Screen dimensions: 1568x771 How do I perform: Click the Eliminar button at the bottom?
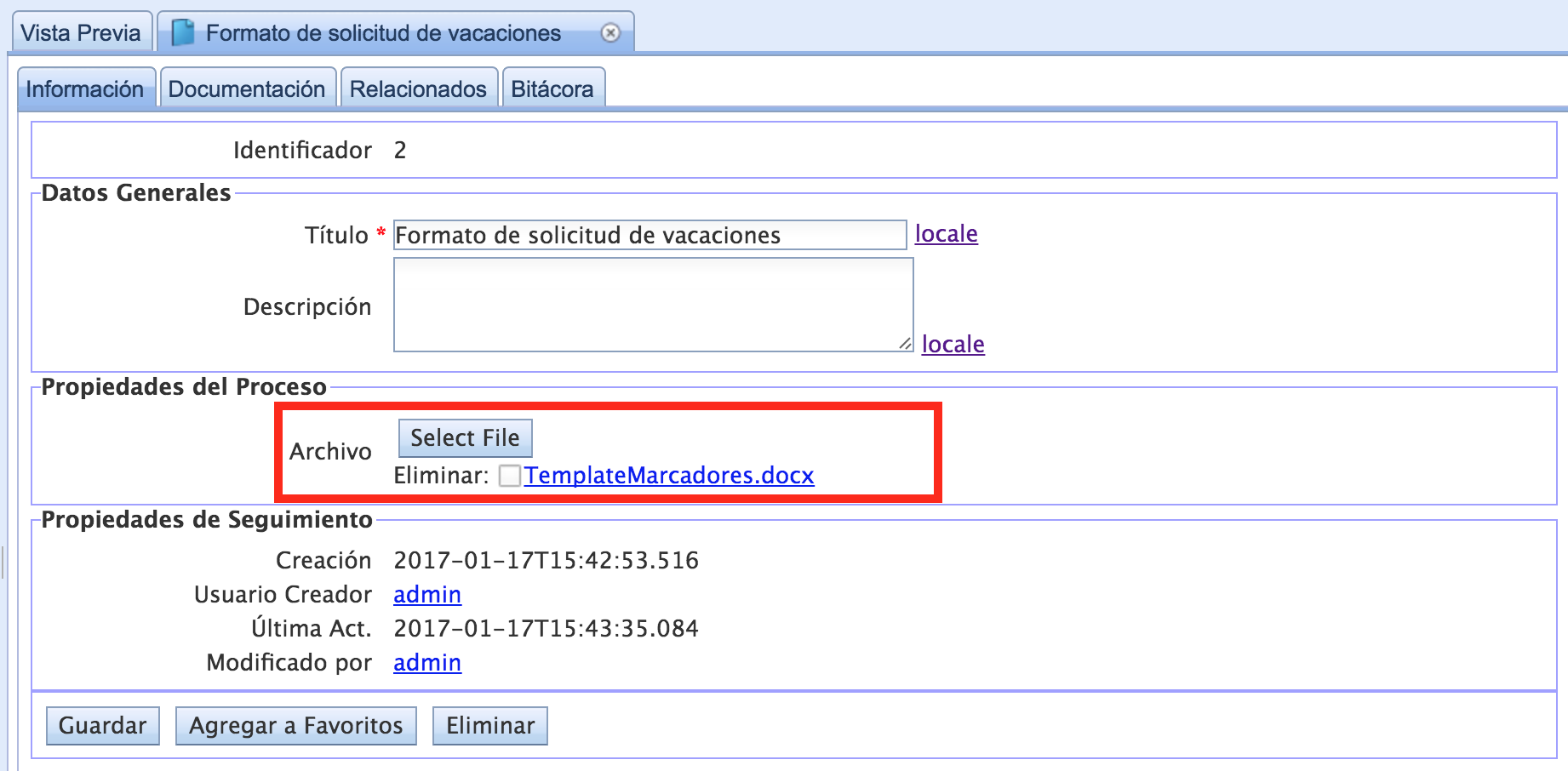(490, 726)
